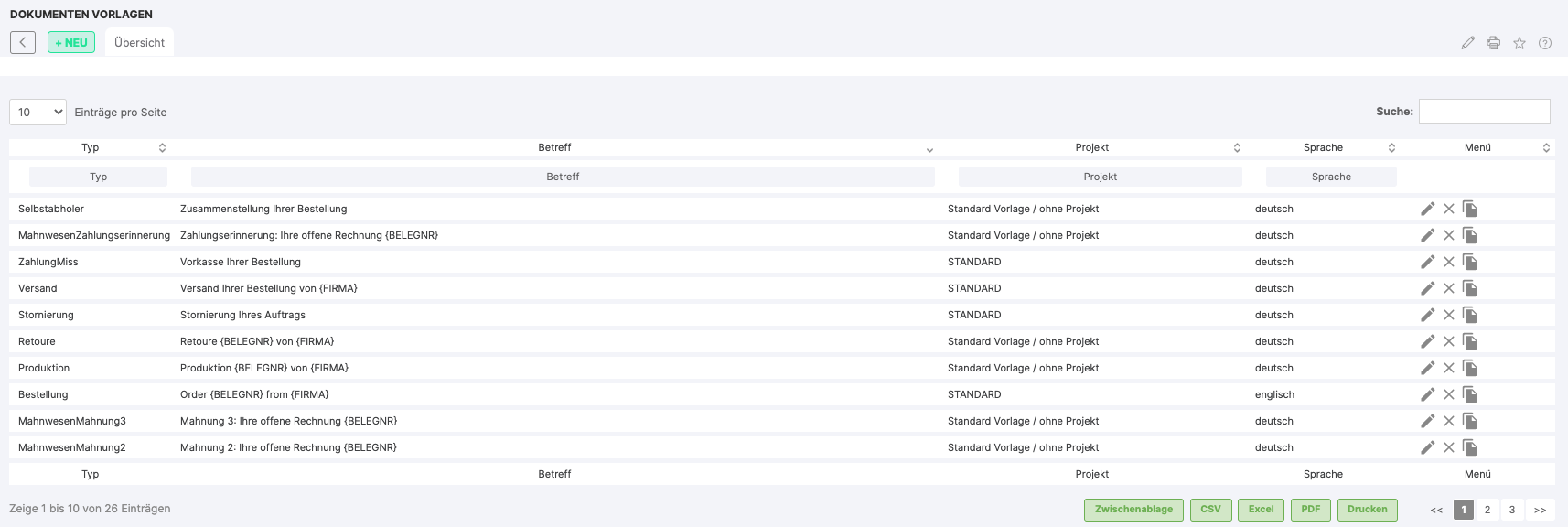Export table using the Excel button

(x=1261, y=510)
